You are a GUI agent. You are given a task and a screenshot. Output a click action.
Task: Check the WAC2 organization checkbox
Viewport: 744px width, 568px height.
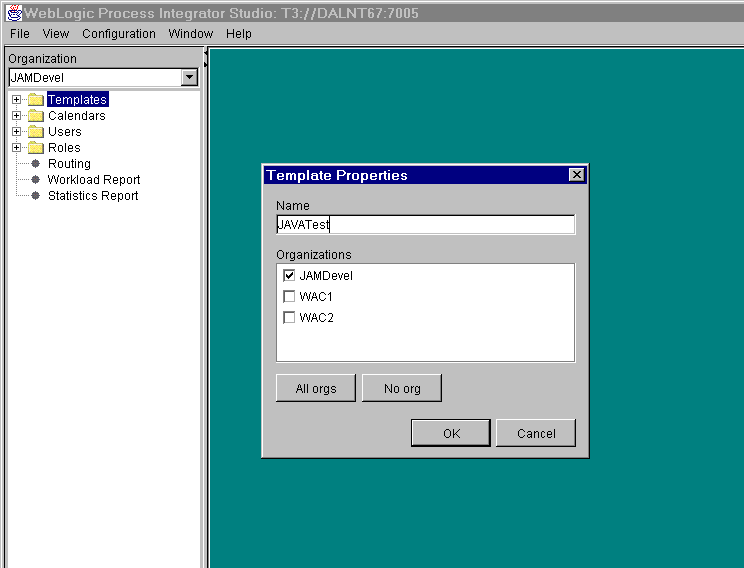pos(289,317)
